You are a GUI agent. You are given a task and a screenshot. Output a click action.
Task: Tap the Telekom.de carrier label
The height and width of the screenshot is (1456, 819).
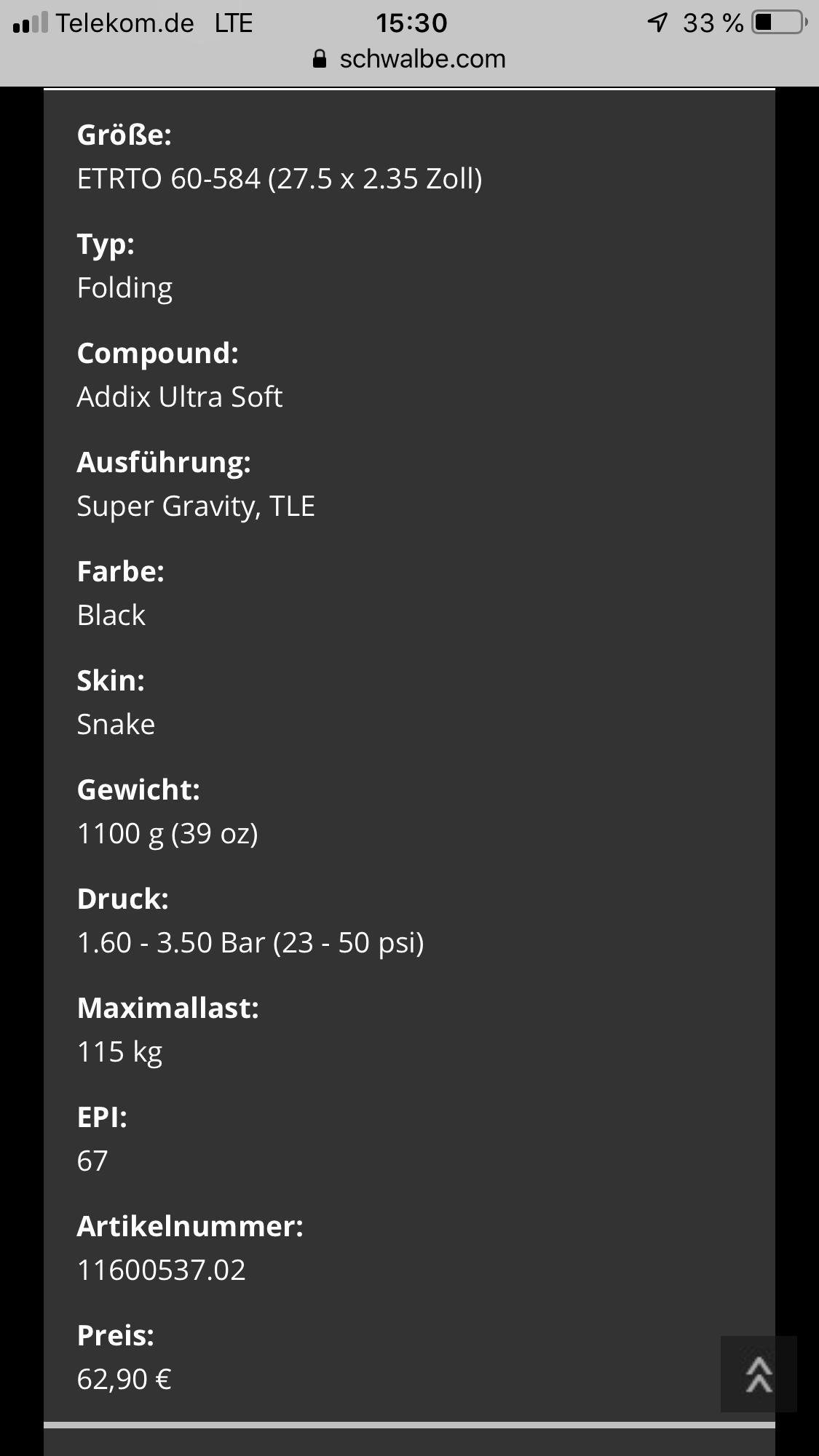(125, 23)
